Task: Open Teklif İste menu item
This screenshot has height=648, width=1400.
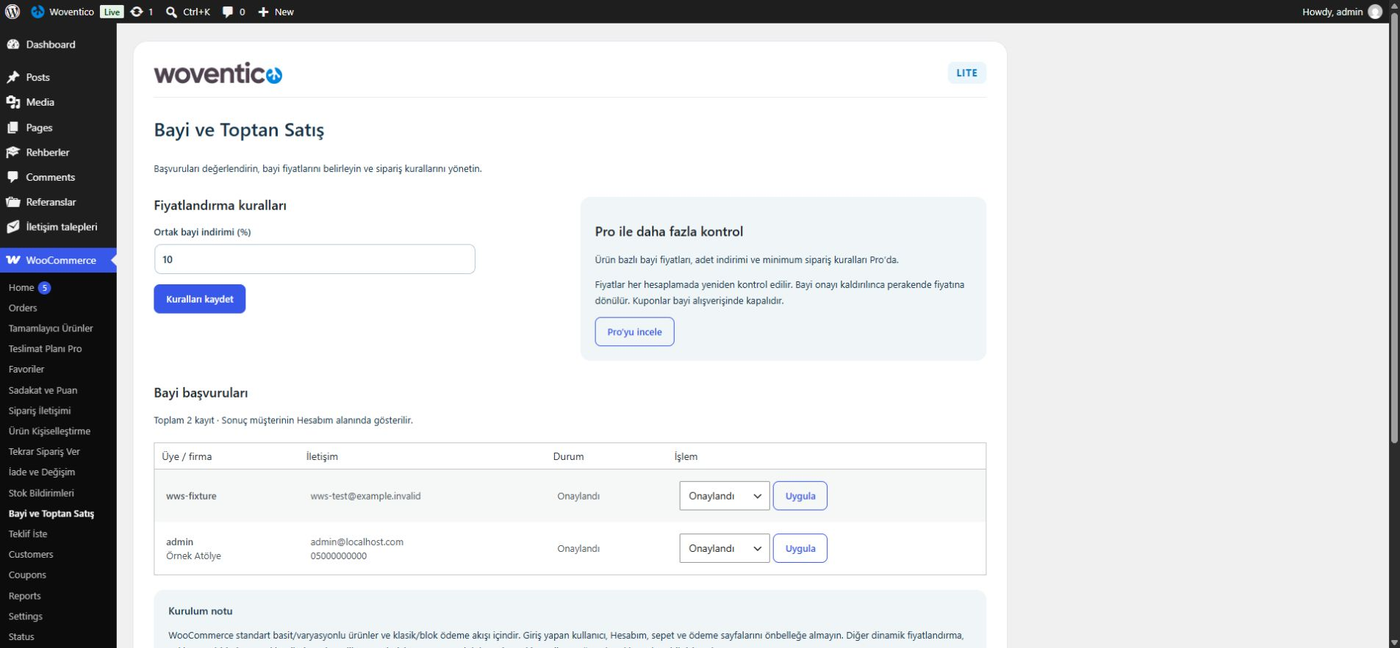Action: 28,534
